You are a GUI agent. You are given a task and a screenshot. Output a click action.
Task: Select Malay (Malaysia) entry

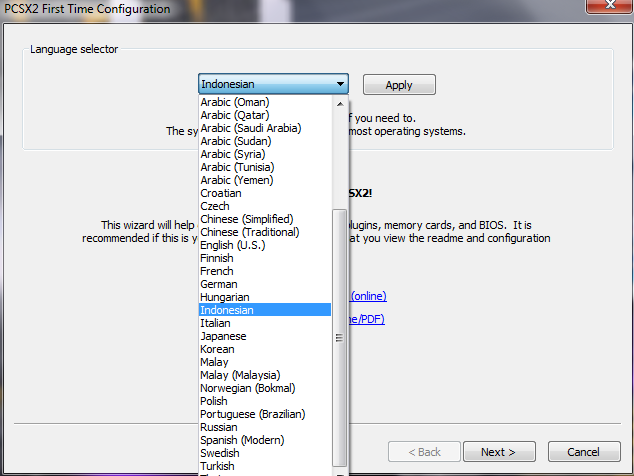pyautogui.click(x=265, y=375)
